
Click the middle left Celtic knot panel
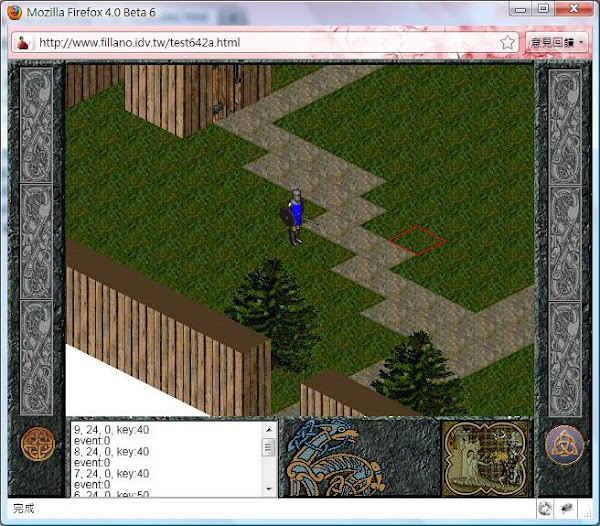(x=36, y=241)
